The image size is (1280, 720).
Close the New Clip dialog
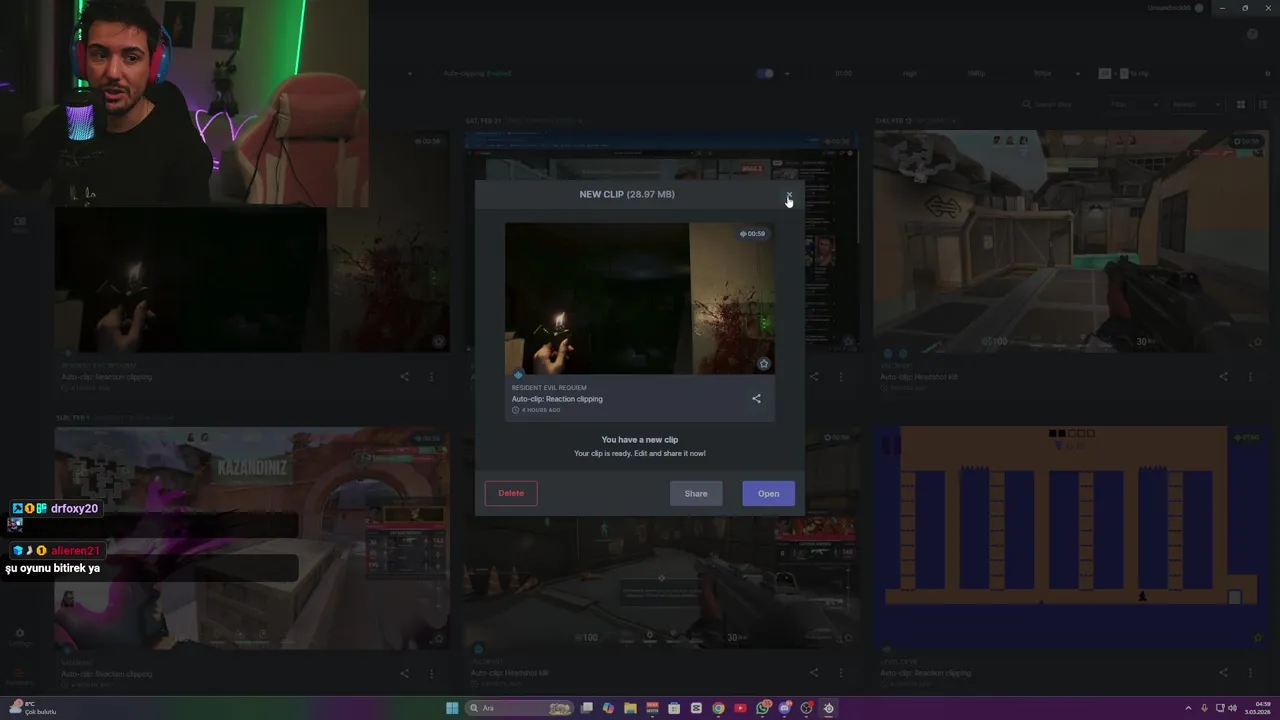coord(789,195)
